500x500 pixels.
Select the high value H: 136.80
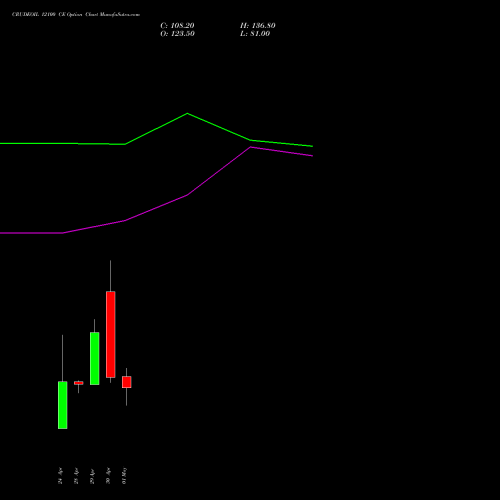258,26
